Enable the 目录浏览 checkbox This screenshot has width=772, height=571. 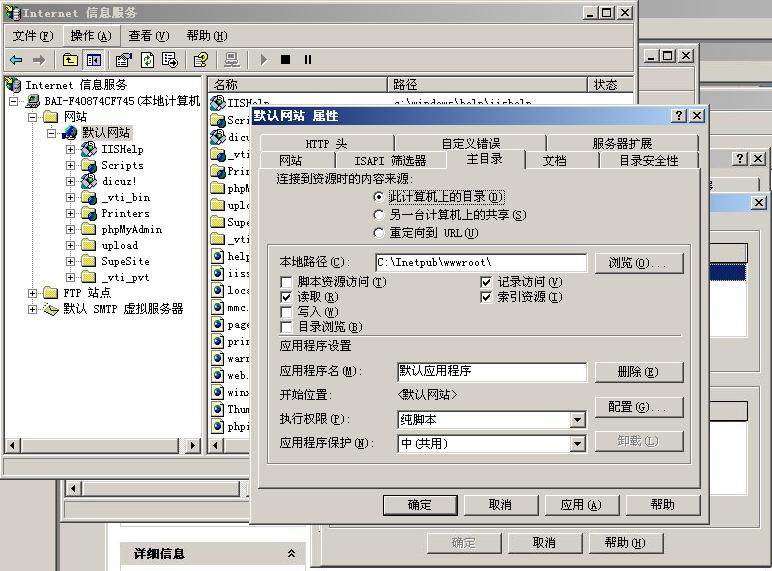click(286, 327)
